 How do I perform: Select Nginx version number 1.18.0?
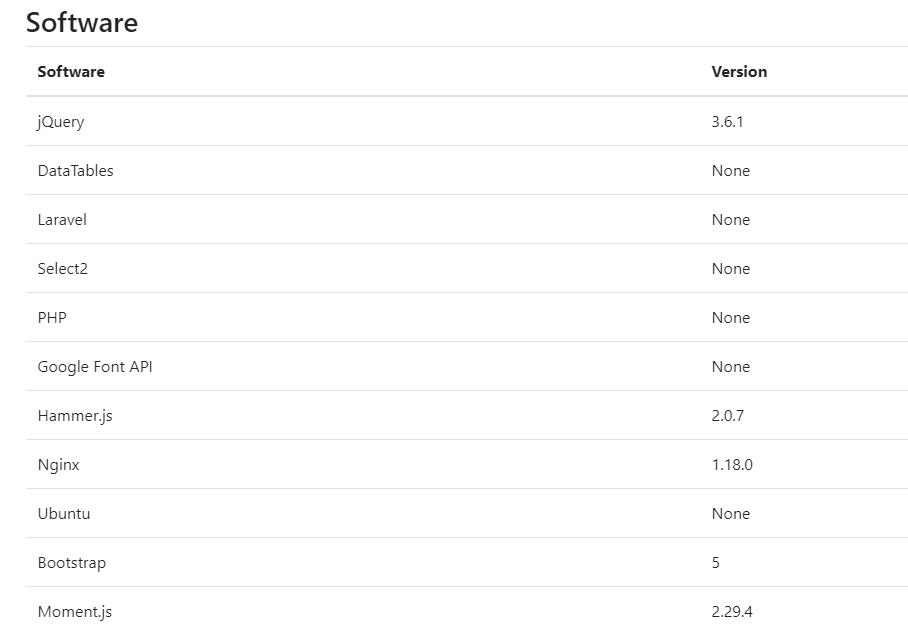pyautogui.click(x=732, y=465)
